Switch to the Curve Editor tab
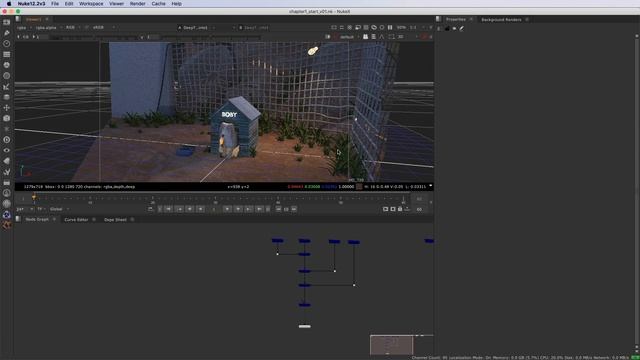The width and height of the screenshot is (640, 360). 76,220
